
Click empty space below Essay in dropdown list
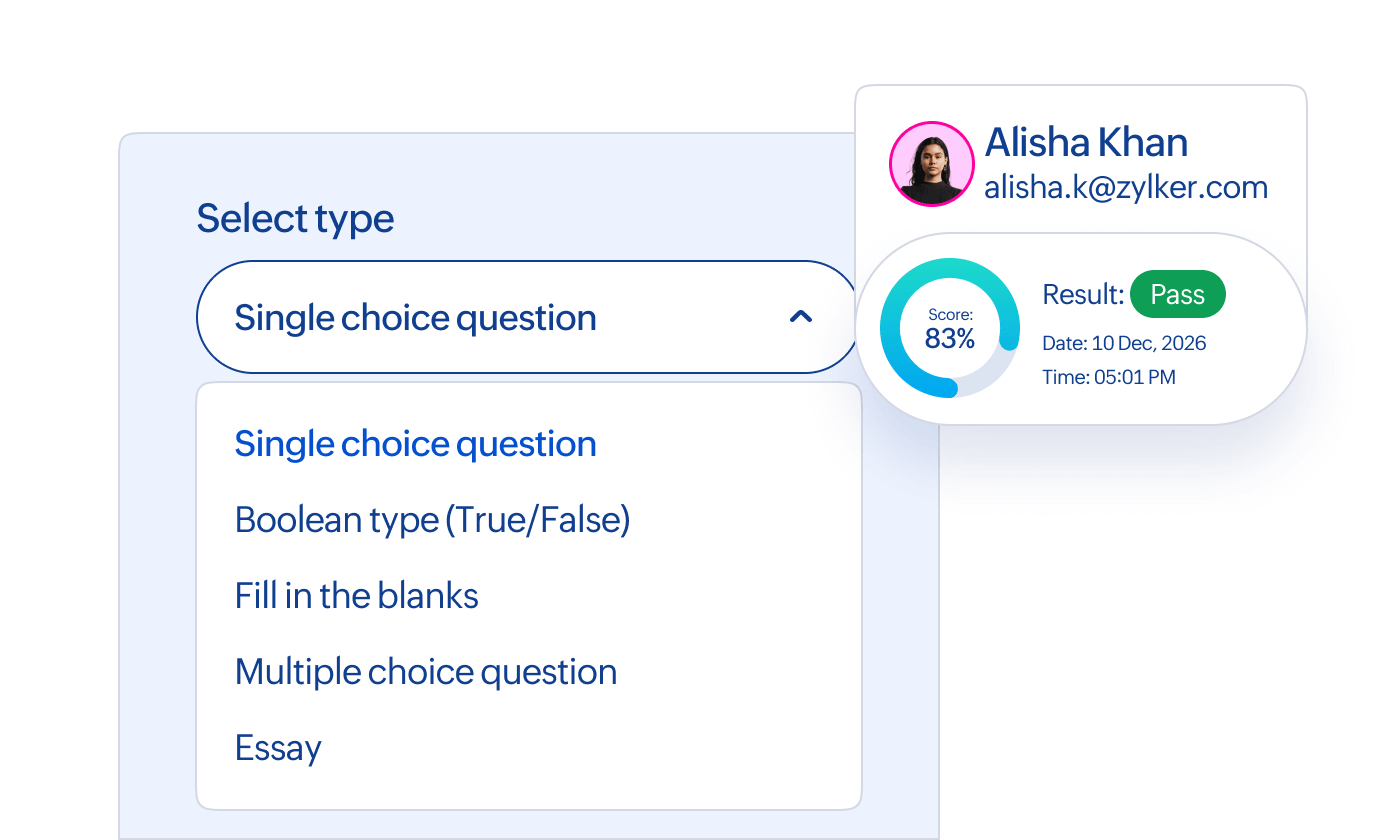528,788
